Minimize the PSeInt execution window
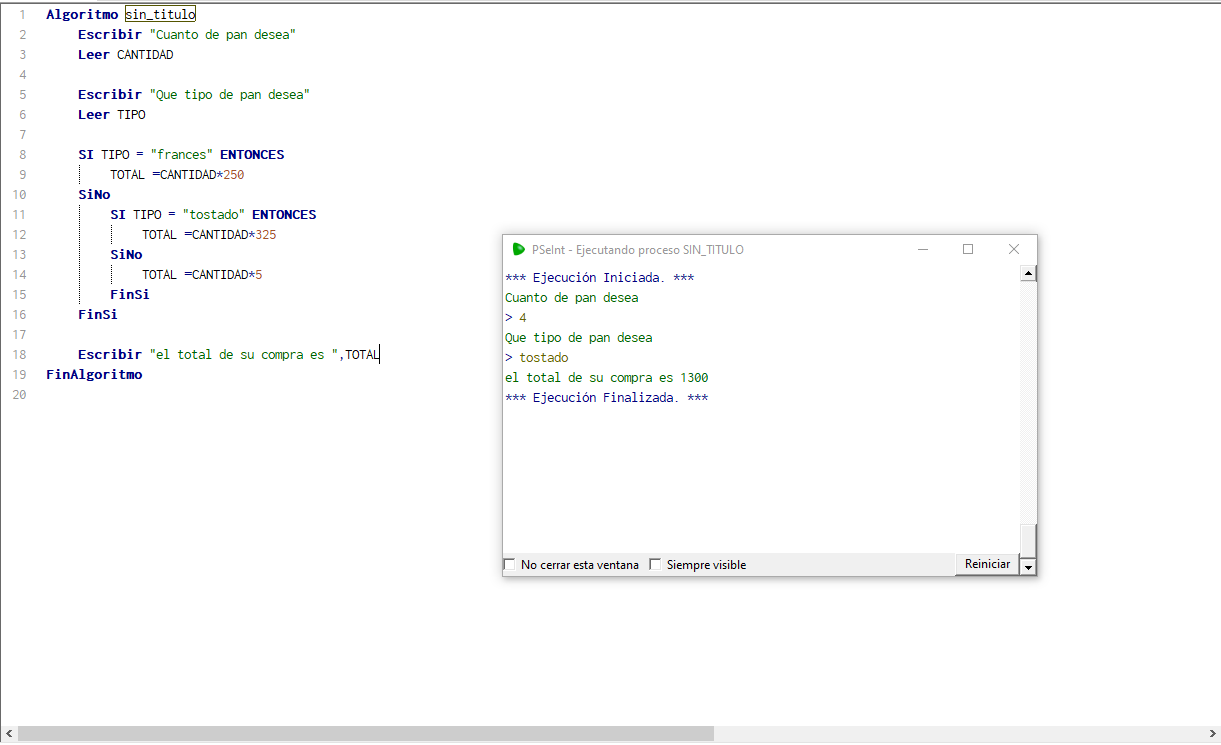 pos(922,249)
